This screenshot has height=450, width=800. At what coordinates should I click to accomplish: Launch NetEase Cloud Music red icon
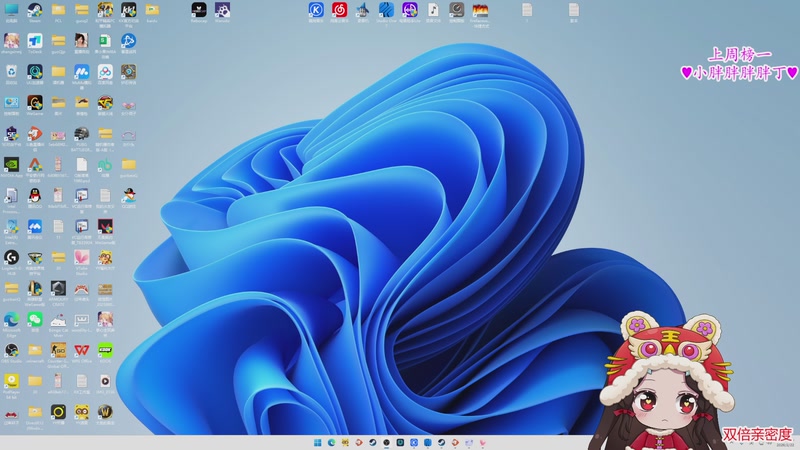(x=339, y=10)
